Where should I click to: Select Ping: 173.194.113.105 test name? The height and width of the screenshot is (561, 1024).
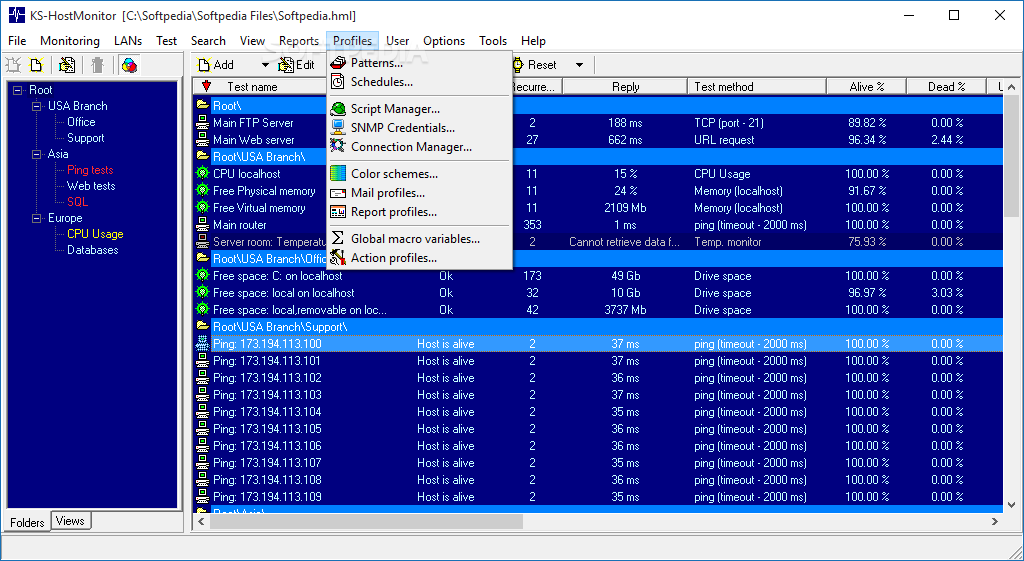(267, 428)
